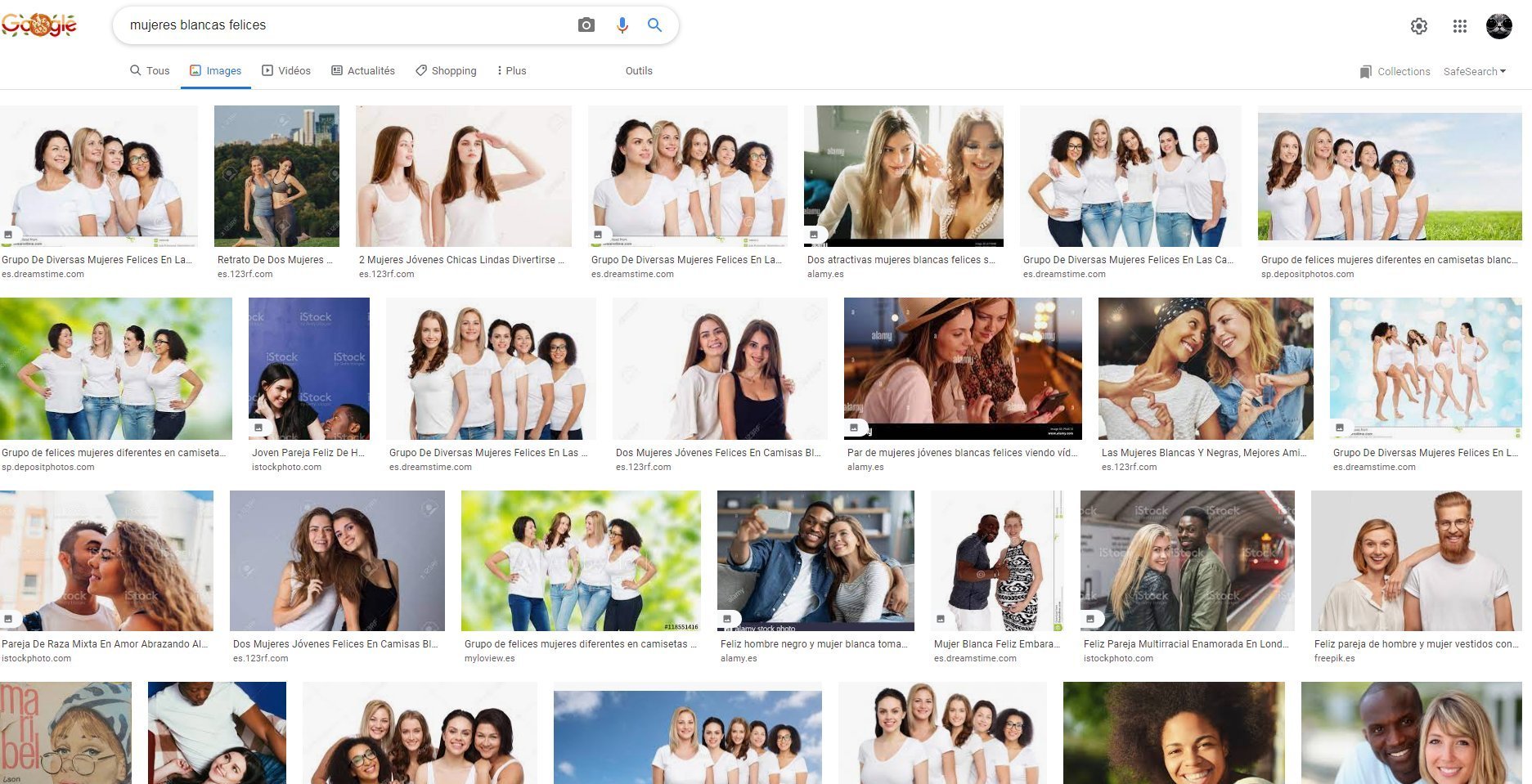Open search by image camera icon
This screenshot has width=1532, height=784.
click(x=586, y=25)
